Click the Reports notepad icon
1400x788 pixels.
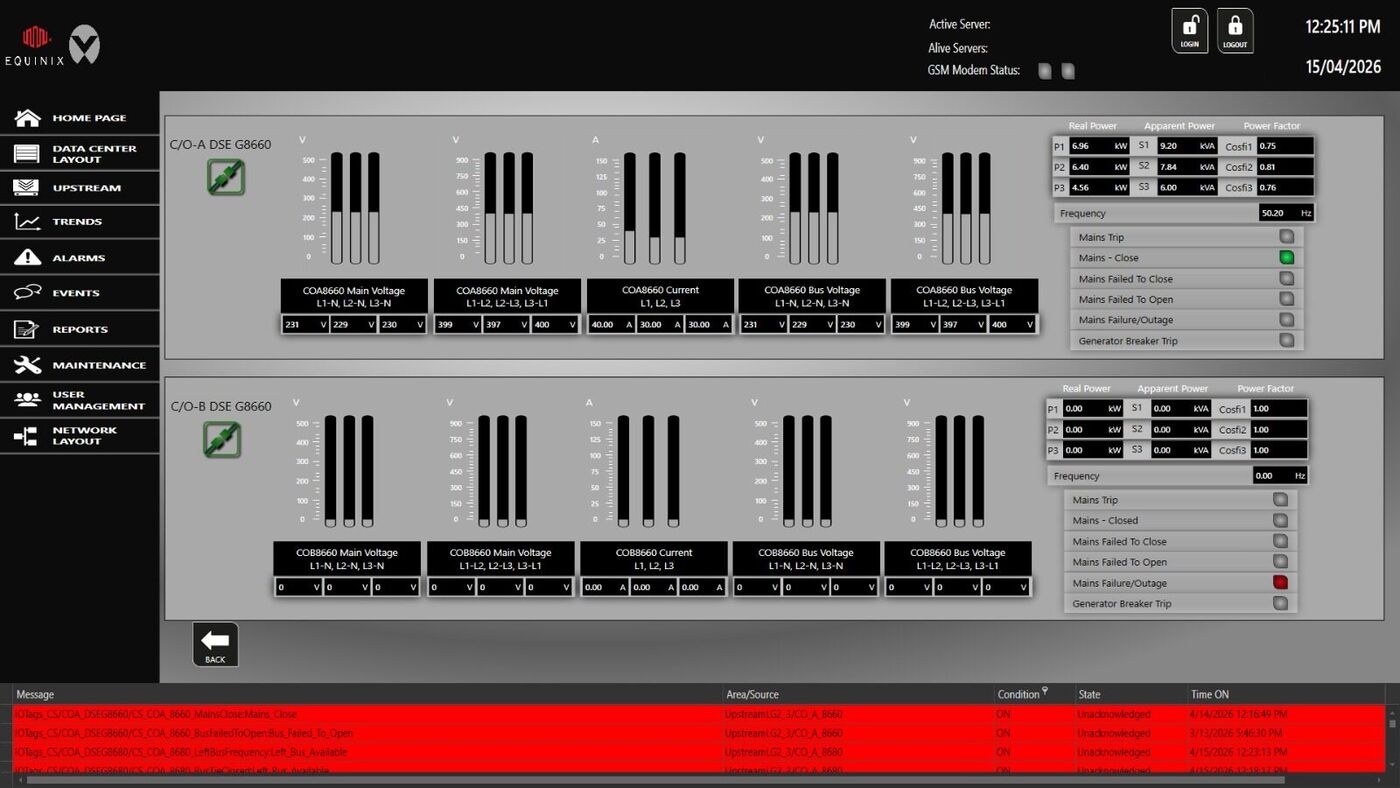tap(28, 329)
